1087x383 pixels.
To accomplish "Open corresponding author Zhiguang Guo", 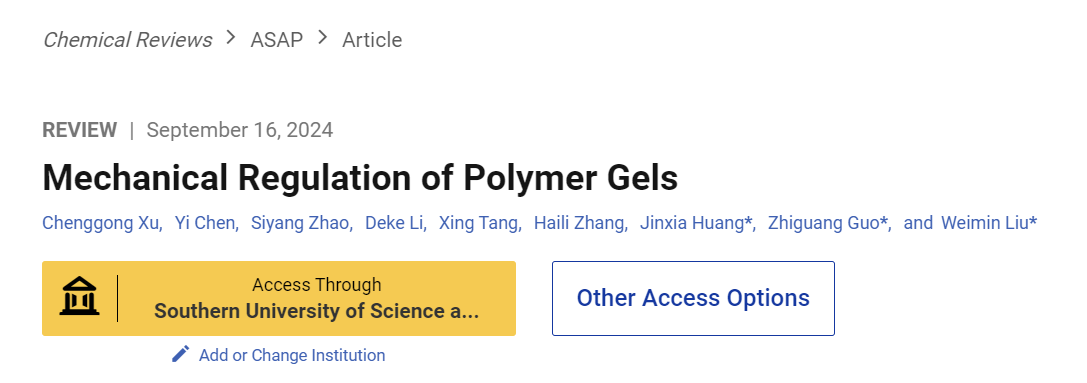I will click(x=828, y=223).
